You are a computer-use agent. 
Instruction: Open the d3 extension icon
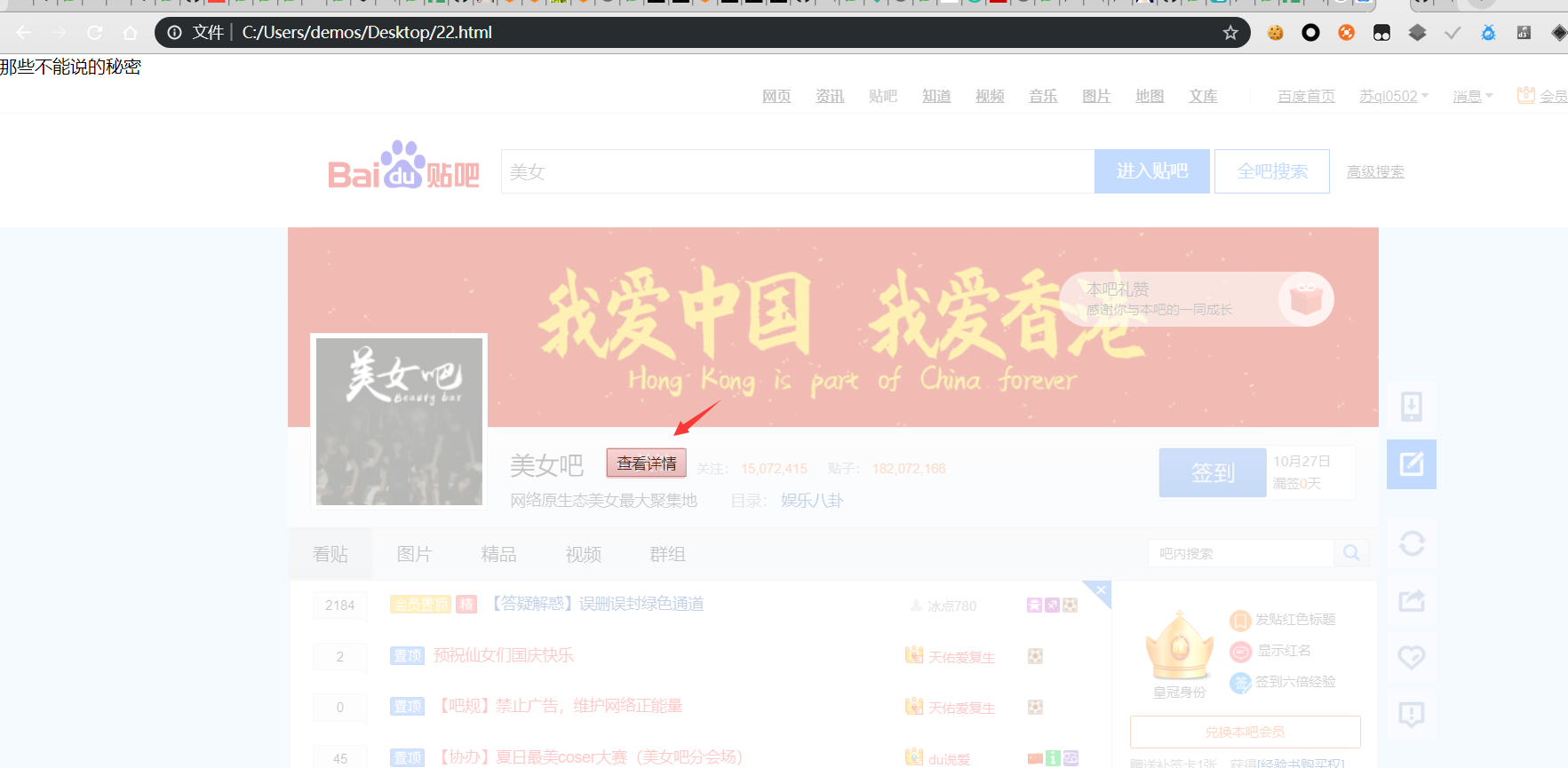1524,33
